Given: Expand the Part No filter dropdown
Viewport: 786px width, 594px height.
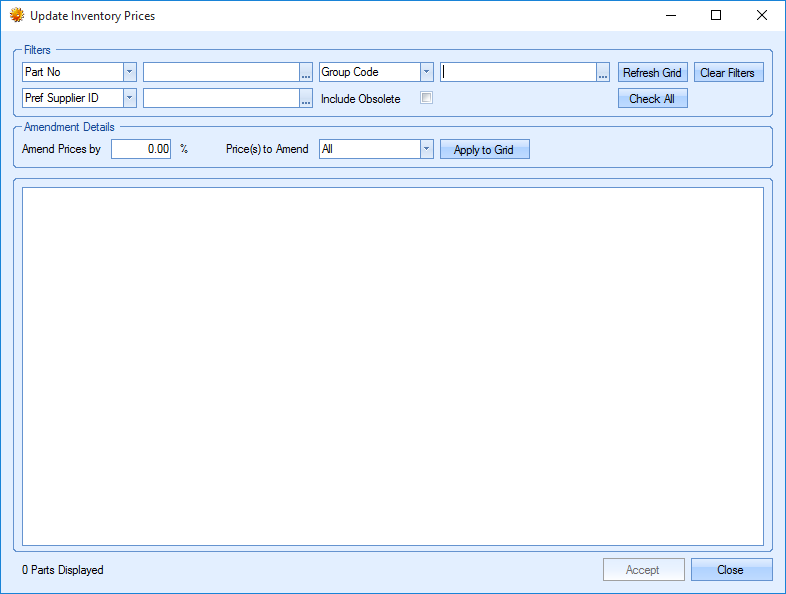Looking at the screenshot, I should [129, 72].
